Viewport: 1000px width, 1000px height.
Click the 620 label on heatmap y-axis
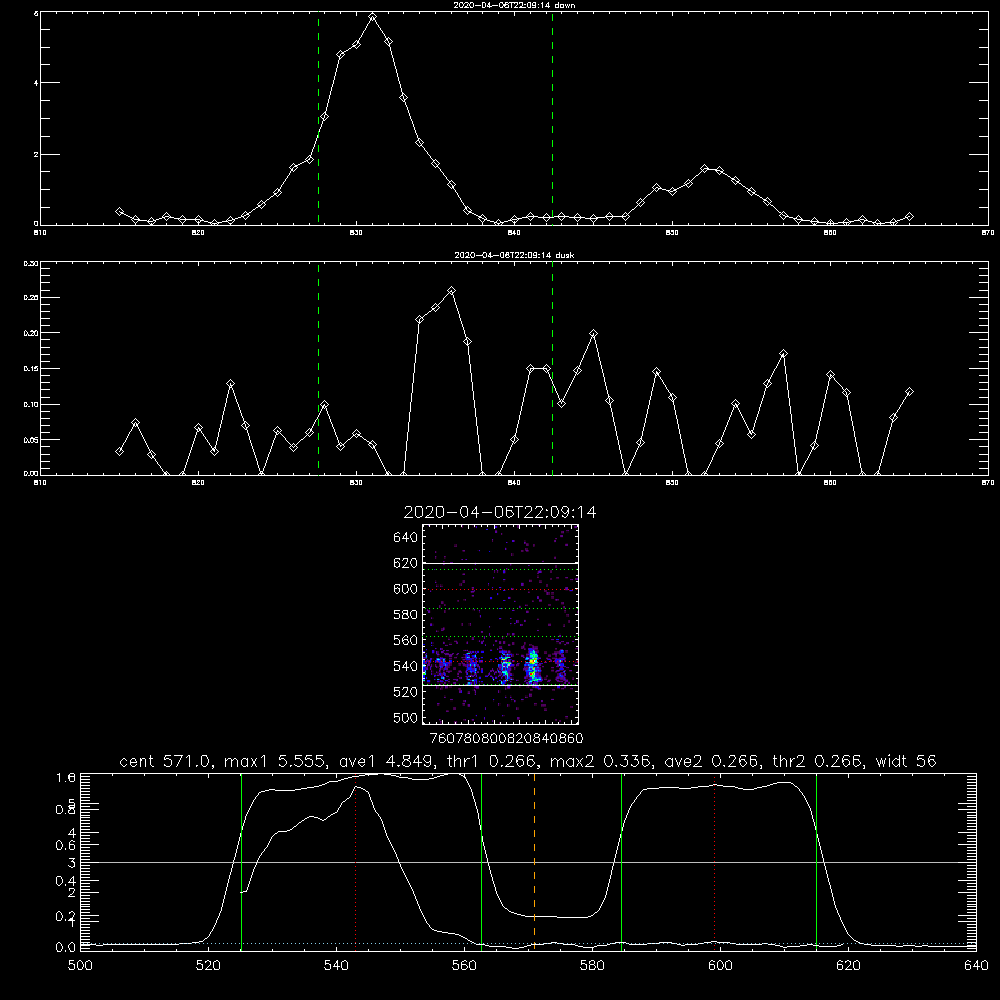pos(406,563)
